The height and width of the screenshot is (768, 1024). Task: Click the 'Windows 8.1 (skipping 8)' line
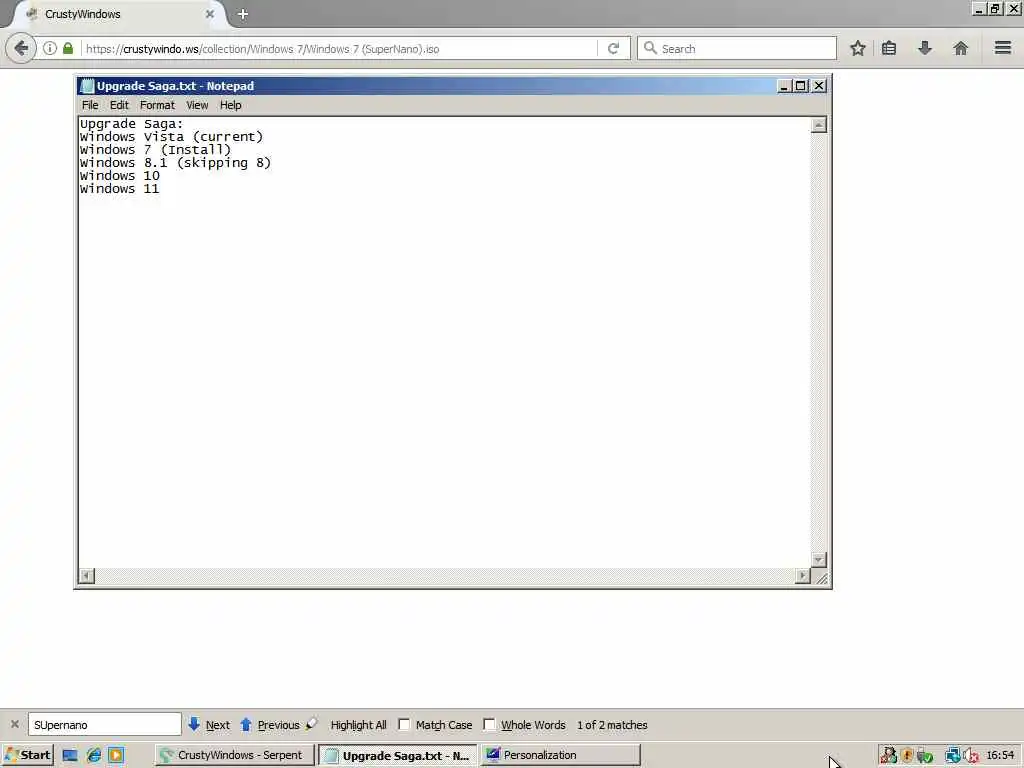pyautogui.click(x=175, y=163)
